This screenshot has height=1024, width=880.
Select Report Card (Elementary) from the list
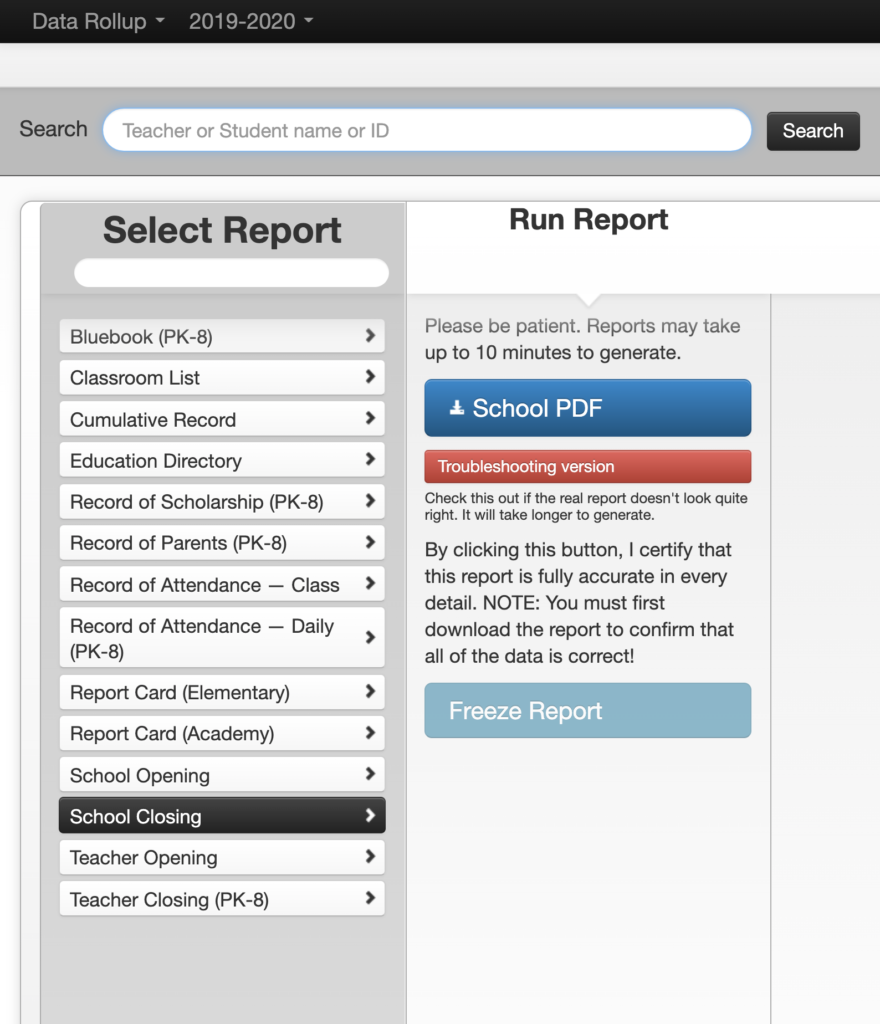pos(222,692)
